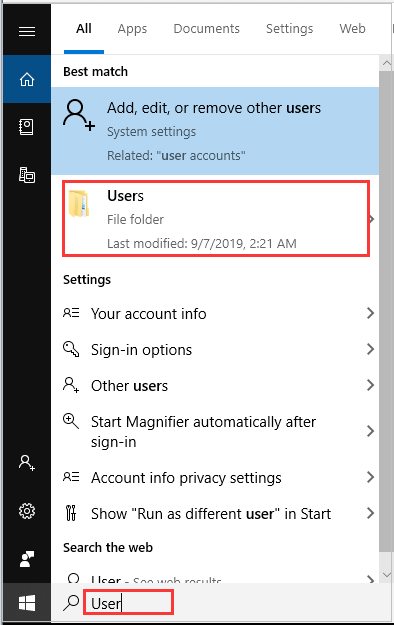Screen dimensions: 394x625
Task: Click the Your account info icon
Action: (x=71, y=313)
